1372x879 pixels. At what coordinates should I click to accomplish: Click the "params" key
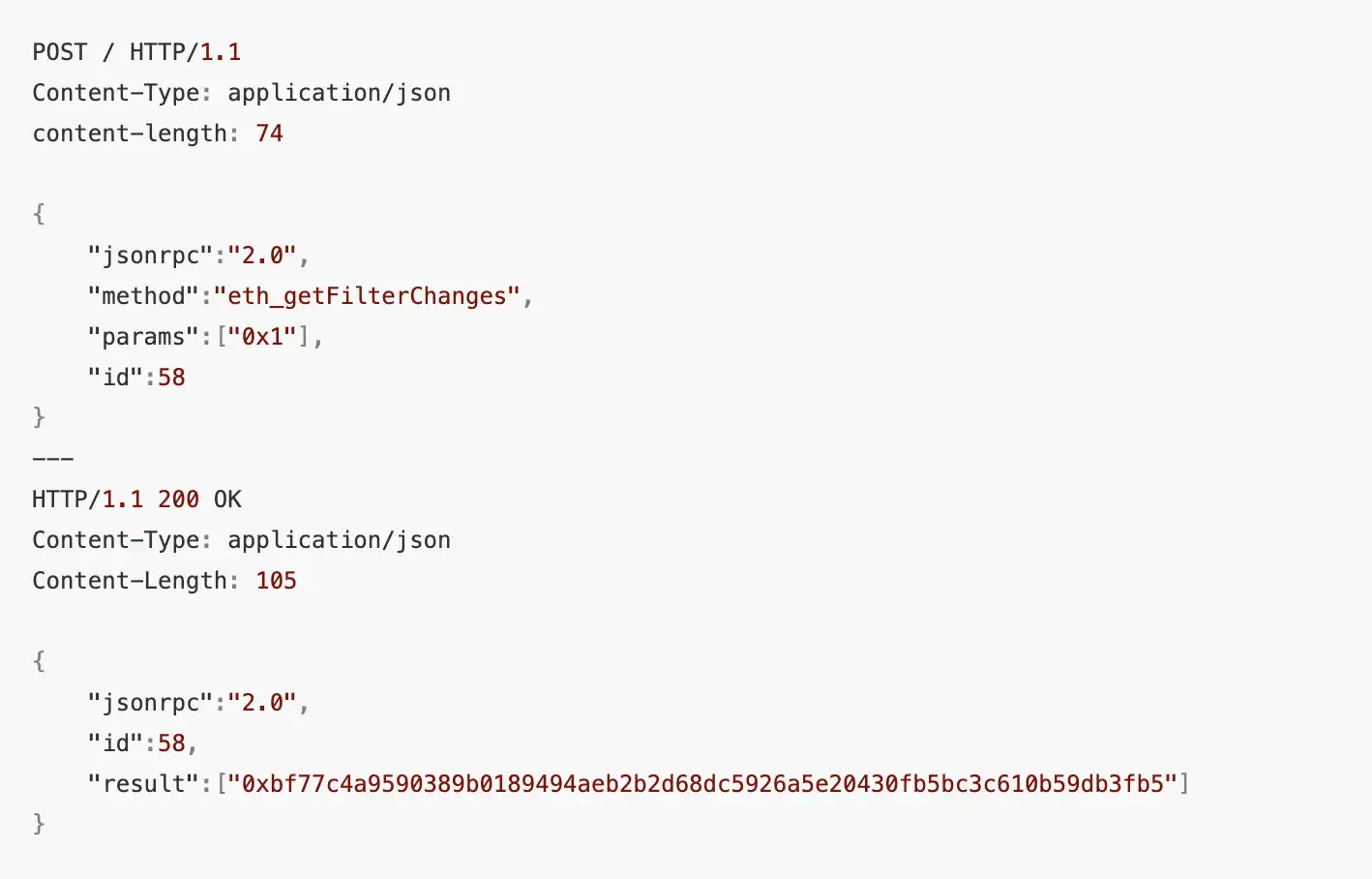pos(143,337)
